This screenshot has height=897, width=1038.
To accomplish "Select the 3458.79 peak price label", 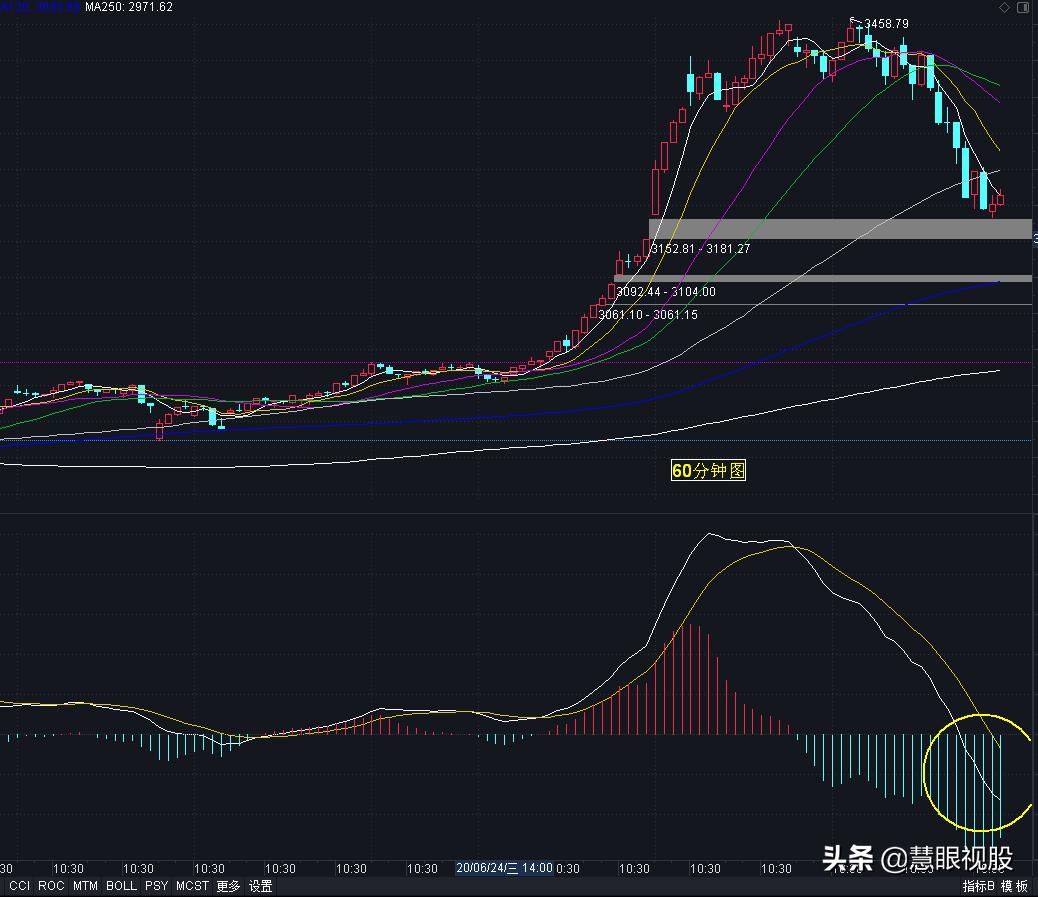I will pyautogui.click(x=886, y=24).
